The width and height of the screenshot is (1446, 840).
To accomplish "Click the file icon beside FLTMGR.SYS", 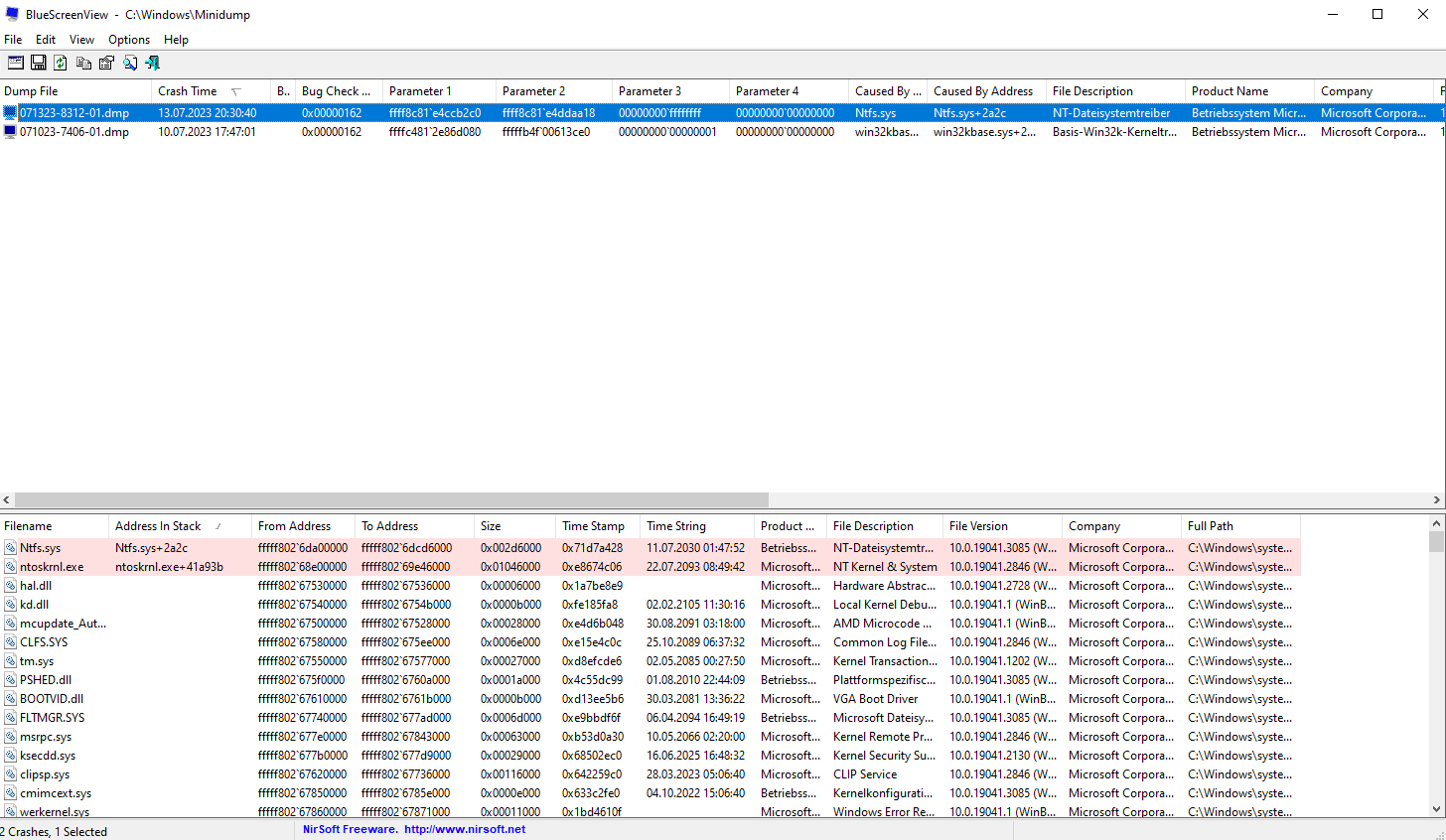I will pyautogui.click(x=10, y=718).
